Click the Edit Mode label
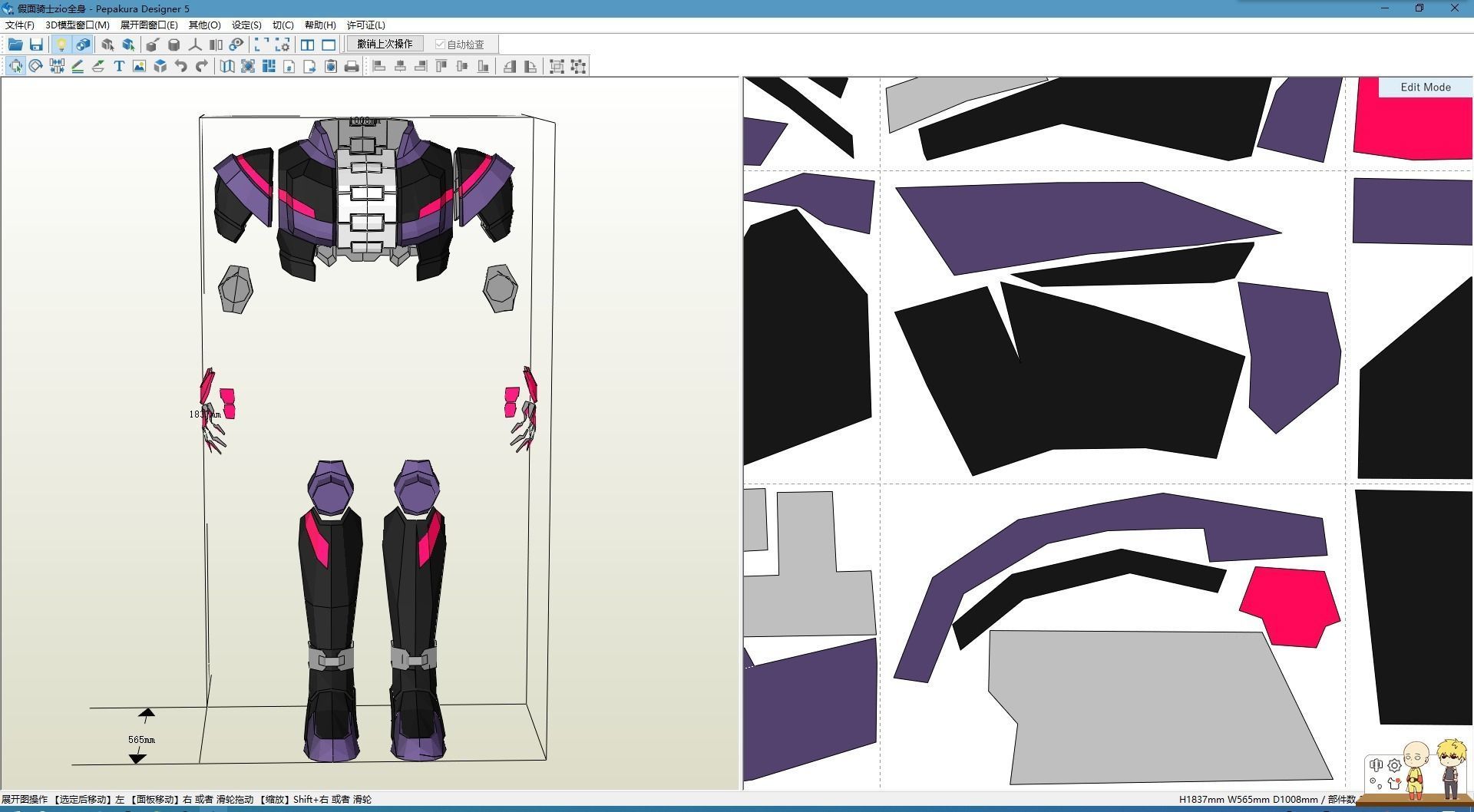This screenshot has height=812, width=1474. 1426,87
